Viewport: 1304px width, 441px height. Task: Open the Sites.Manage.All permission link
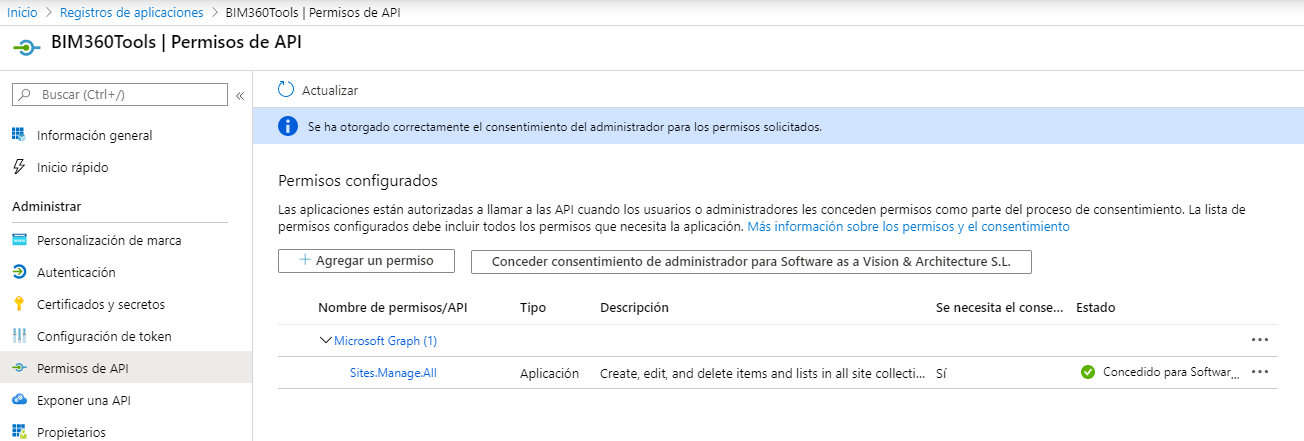[x=393, y=372]
